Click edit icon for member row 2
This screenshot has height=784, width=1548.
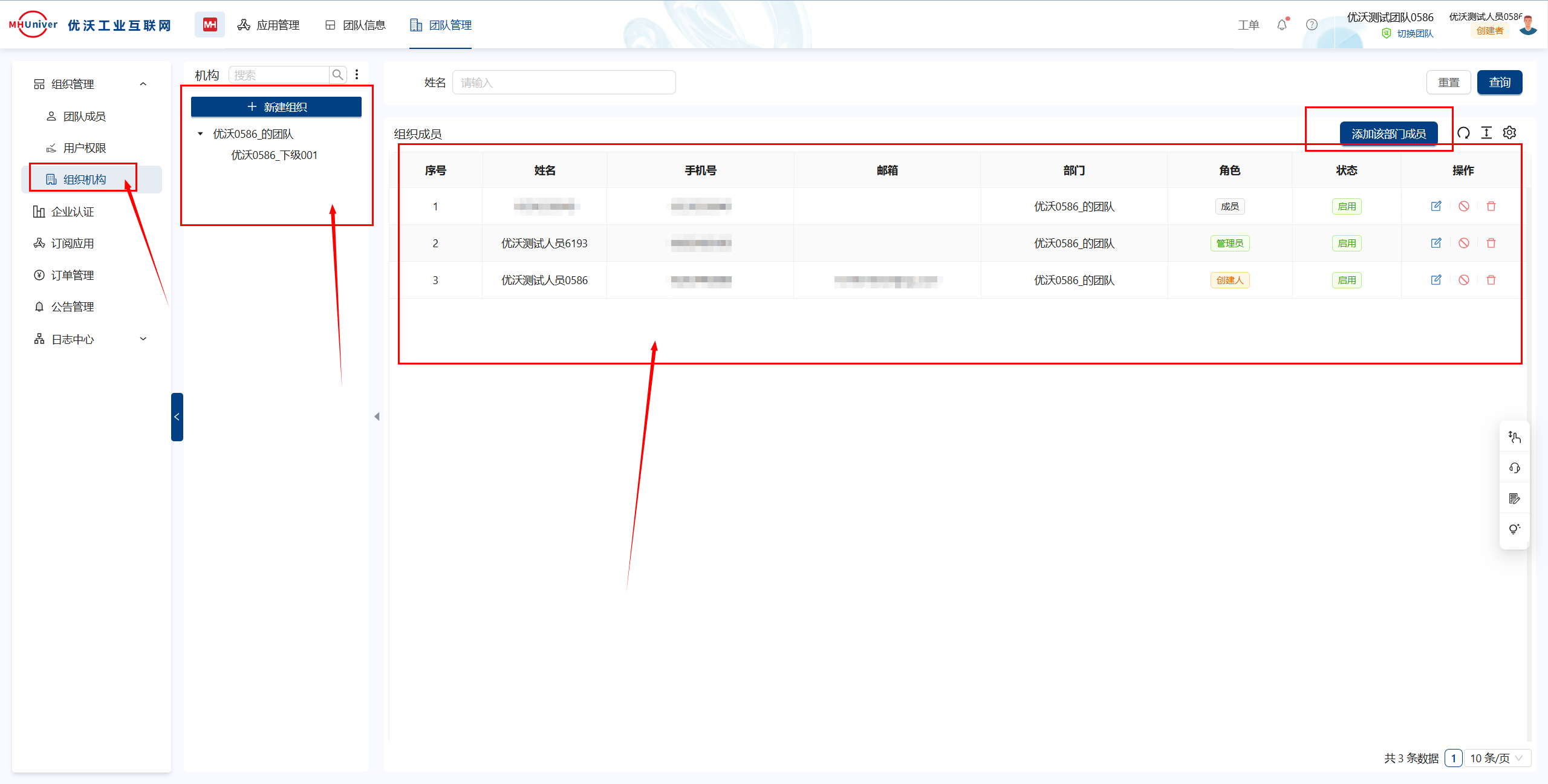pos(1436,243)
